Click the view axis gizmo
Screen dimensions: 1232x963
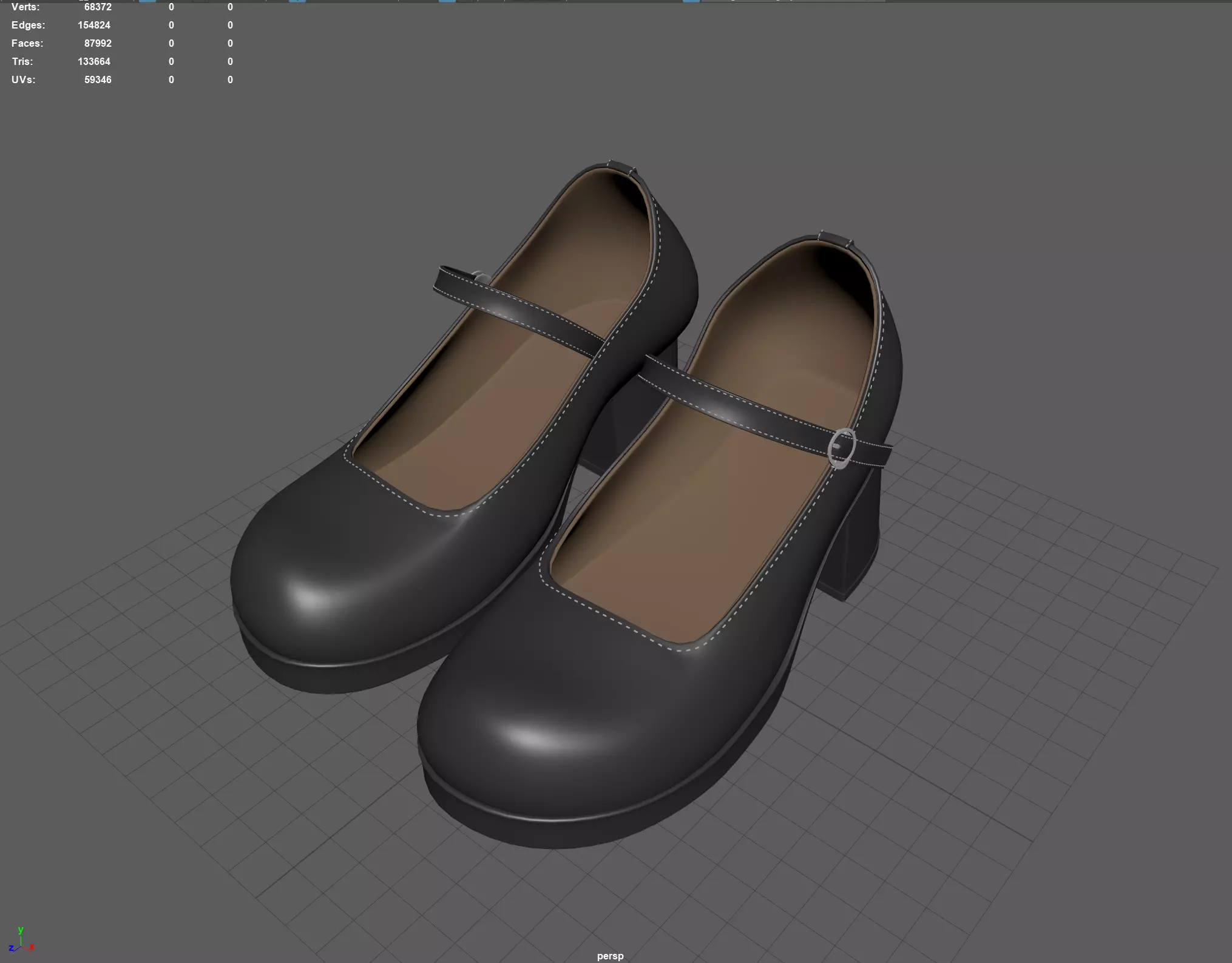click(21, 940)
